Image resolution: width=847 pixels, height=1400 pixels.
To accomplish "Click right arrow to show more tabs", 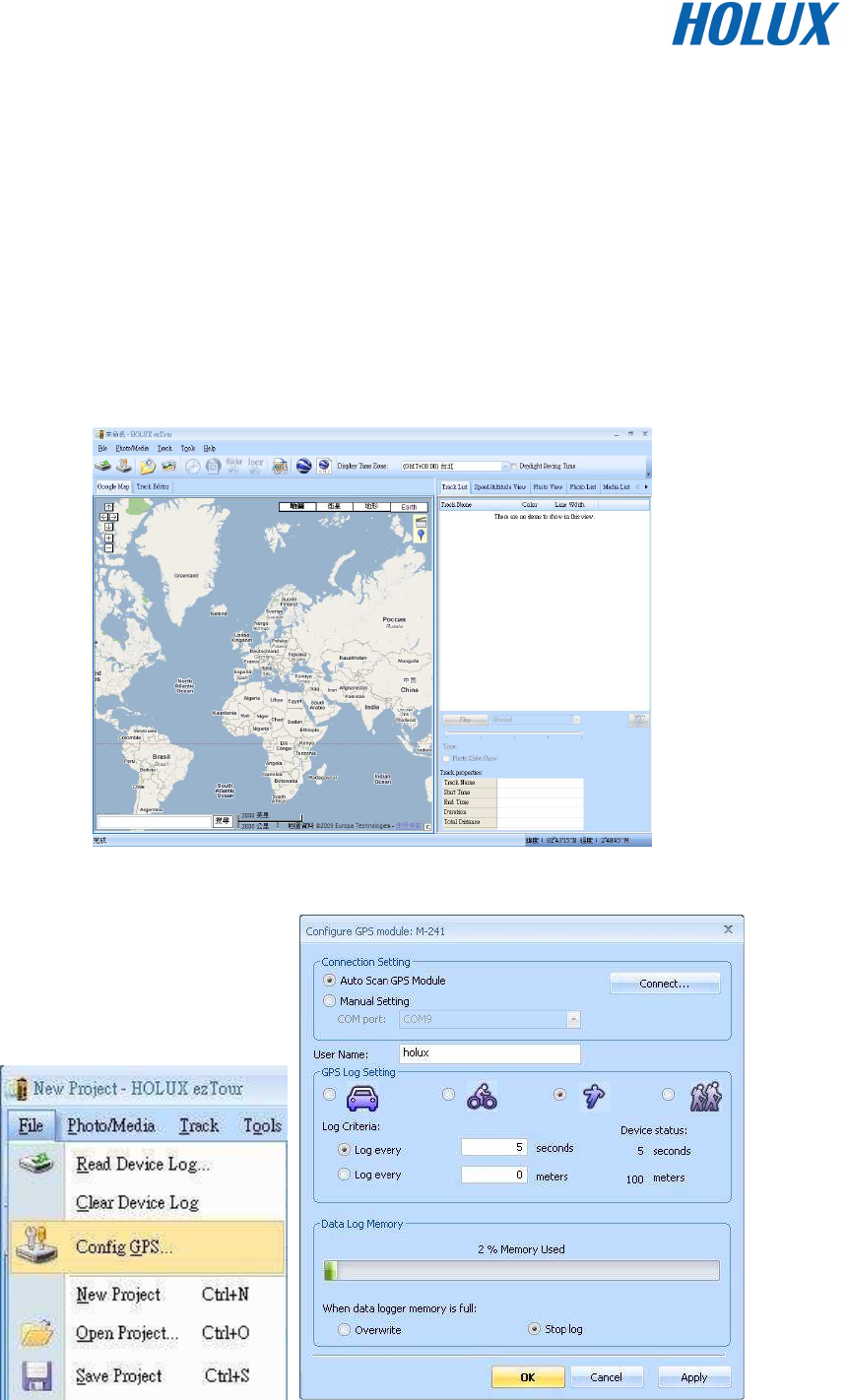I will pos(646,486).
